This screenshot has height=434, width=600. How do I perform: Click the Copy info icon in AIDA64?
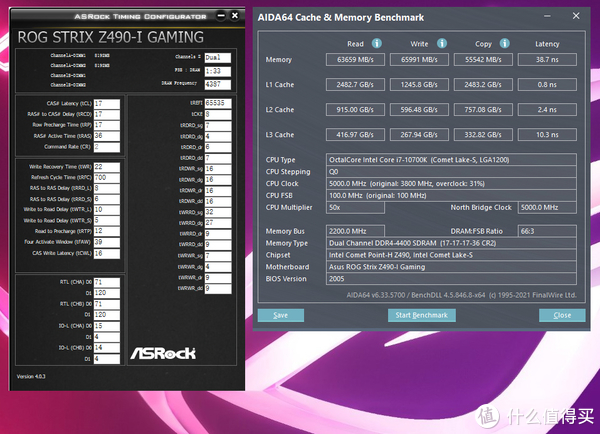pos(504,43)
